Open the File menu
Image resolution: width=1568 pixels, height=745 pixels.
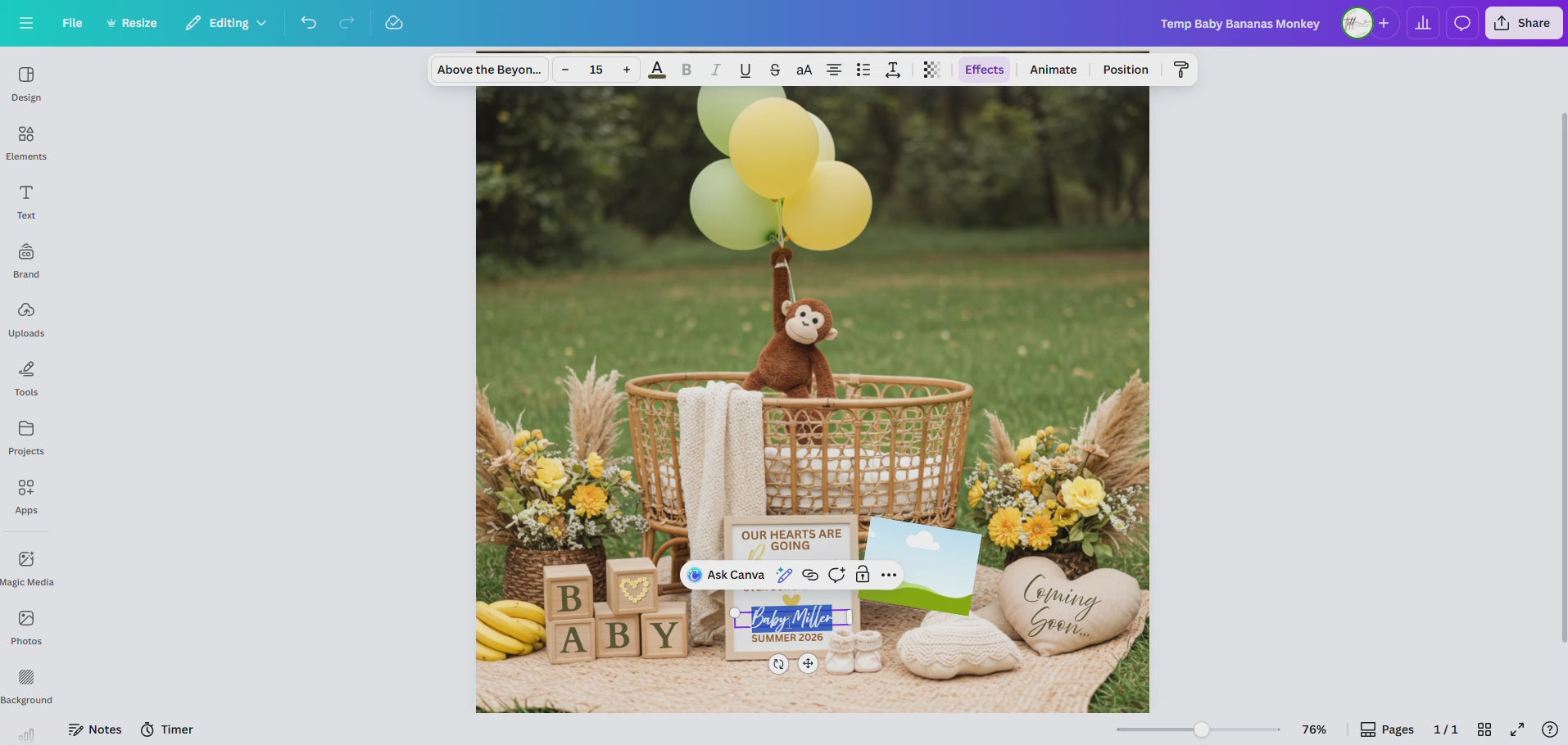pos(72,23)
